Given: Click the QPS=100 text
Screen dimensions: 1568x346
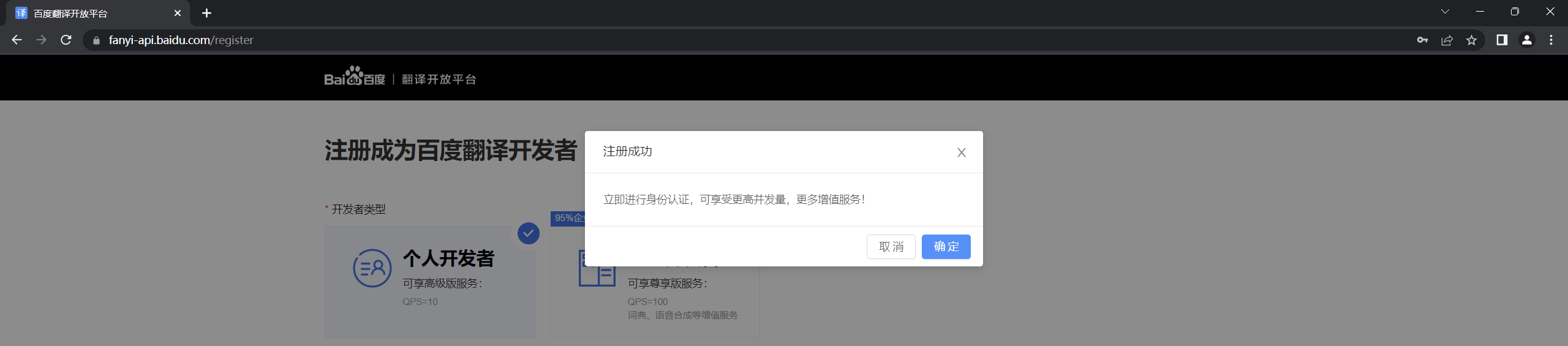Looking at the screenshot, I should click(647, 301).
